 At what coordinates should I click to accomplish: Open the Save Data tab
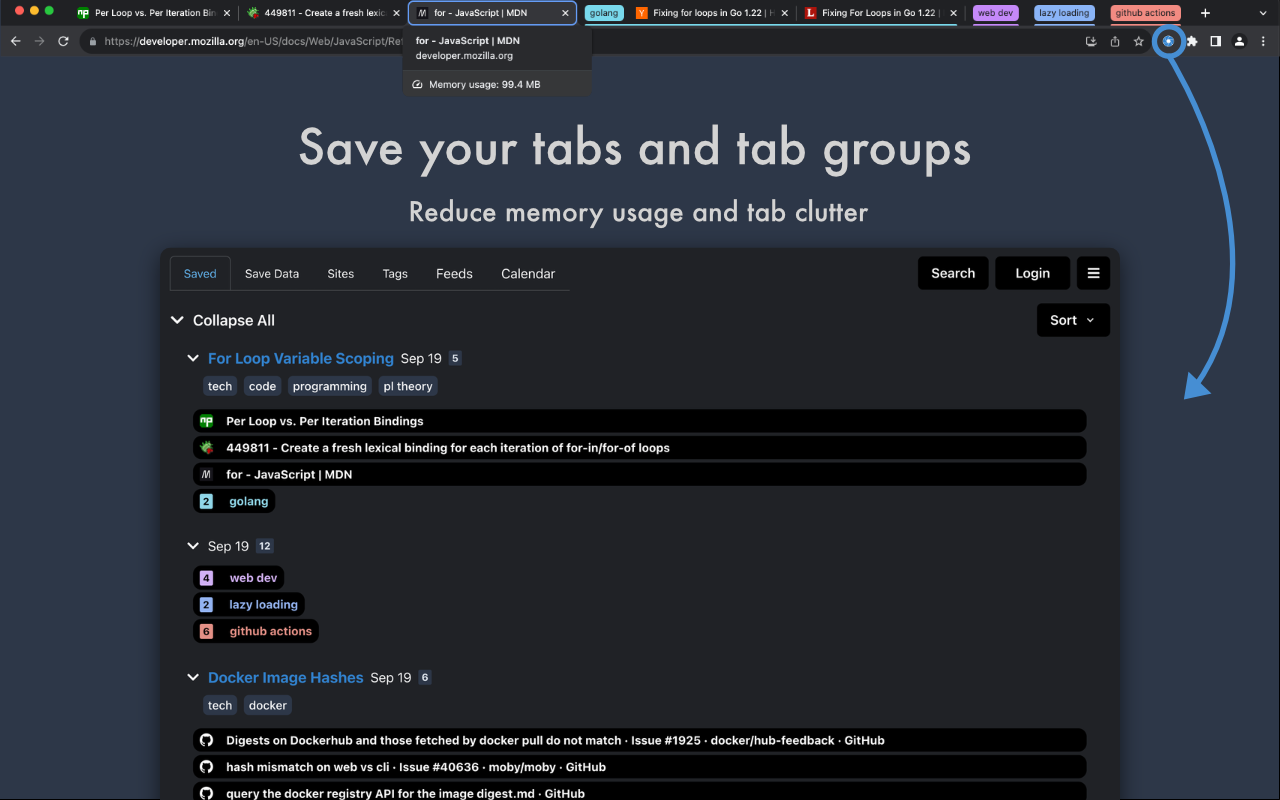[272, 273]
